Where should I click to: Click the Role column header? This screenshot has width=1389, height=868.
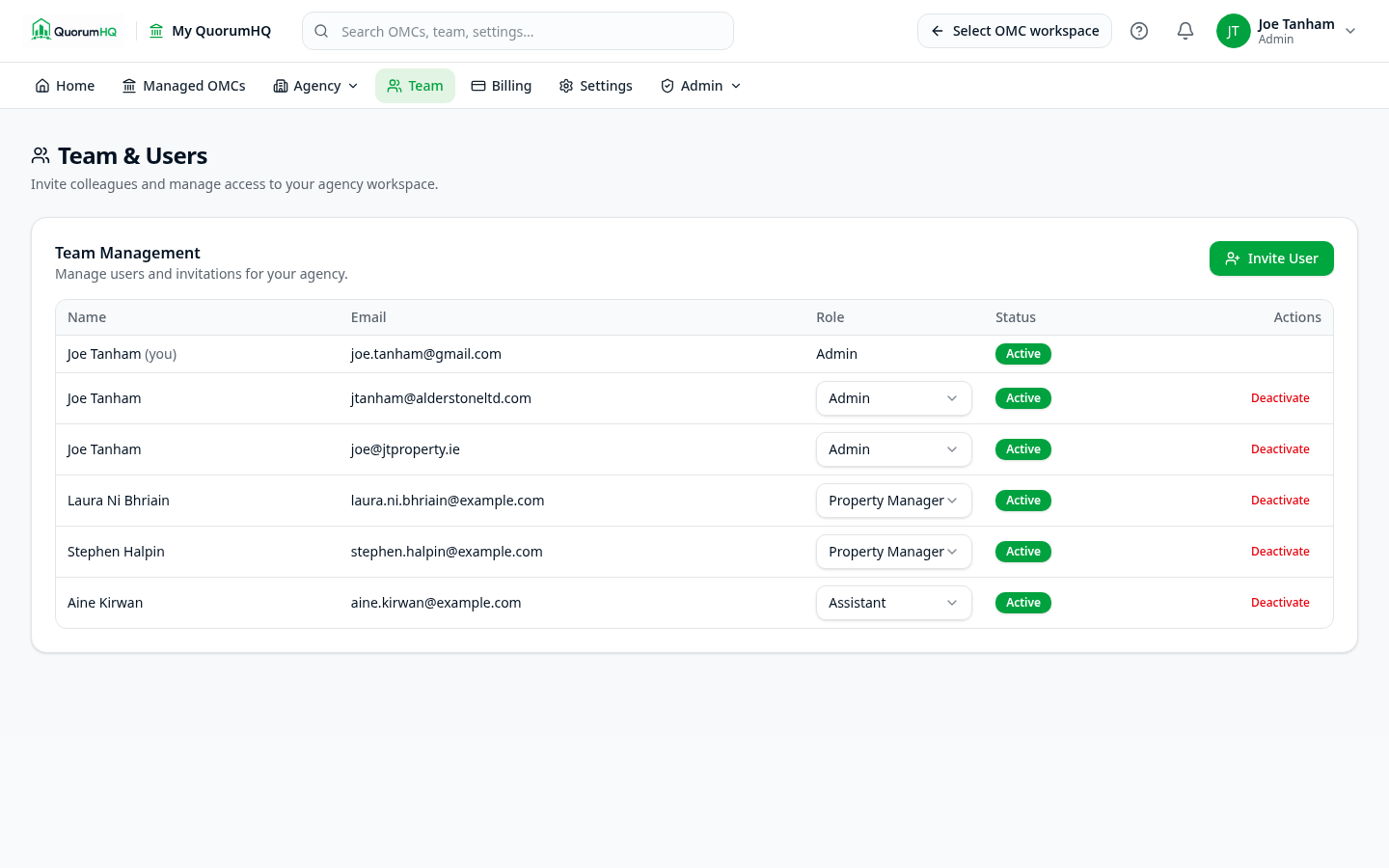[x=831, y=317]
